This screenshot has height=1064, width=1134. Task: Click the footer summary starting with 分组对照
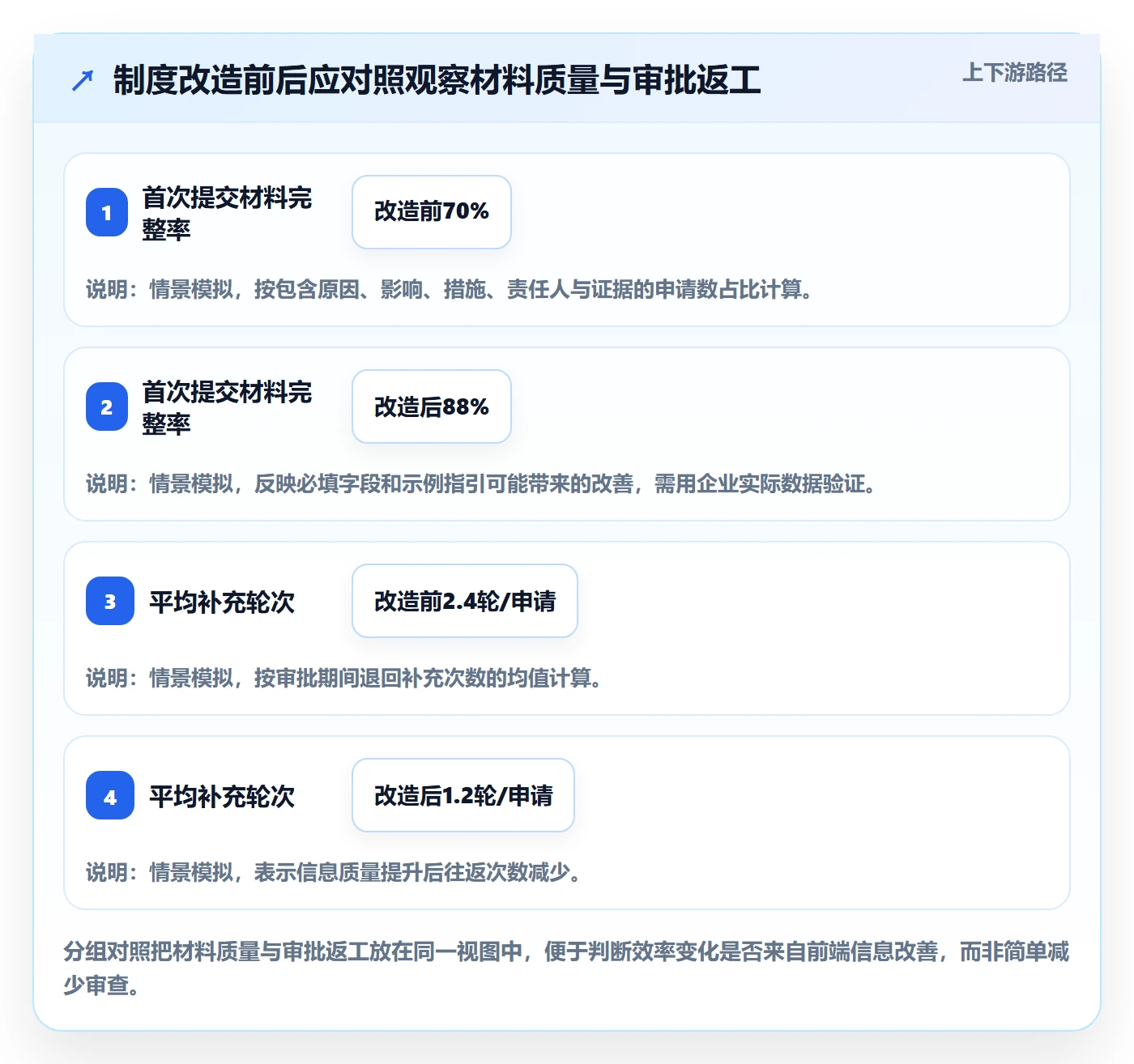tap(567, 968)
